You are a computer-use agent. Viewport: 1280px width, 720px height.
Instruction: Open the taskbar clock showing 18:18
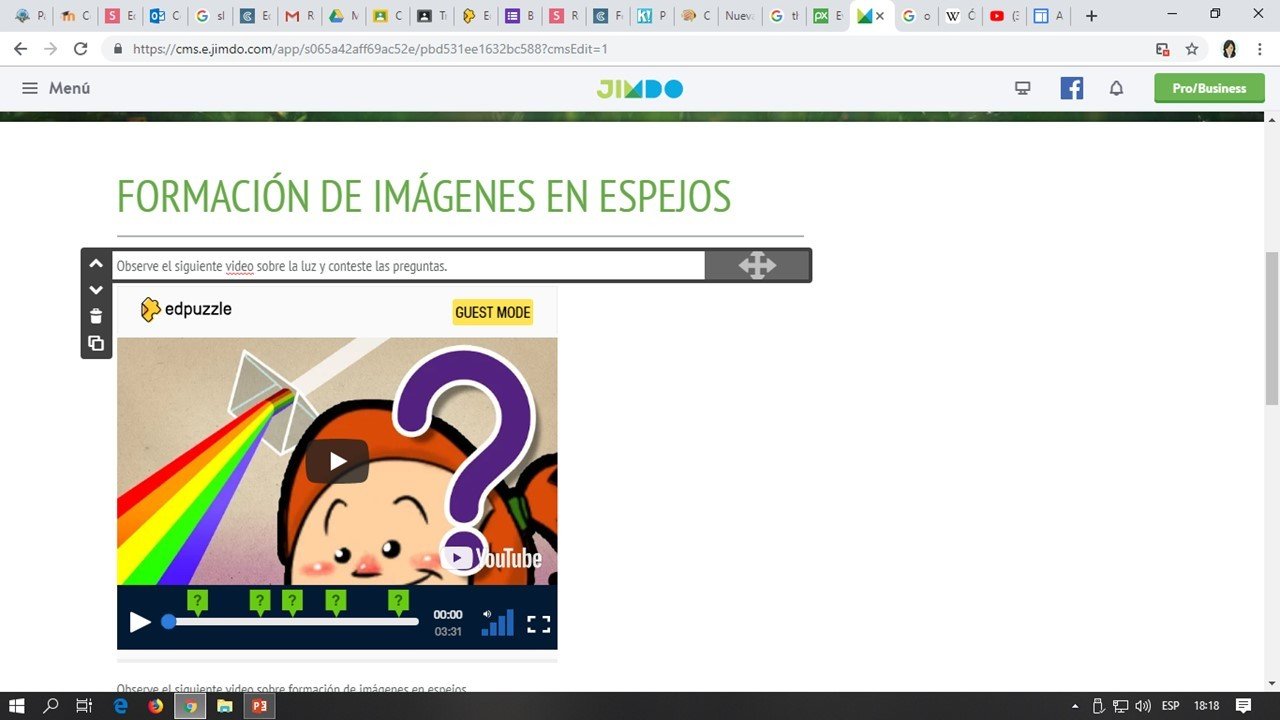click(x=1206, y=706)
